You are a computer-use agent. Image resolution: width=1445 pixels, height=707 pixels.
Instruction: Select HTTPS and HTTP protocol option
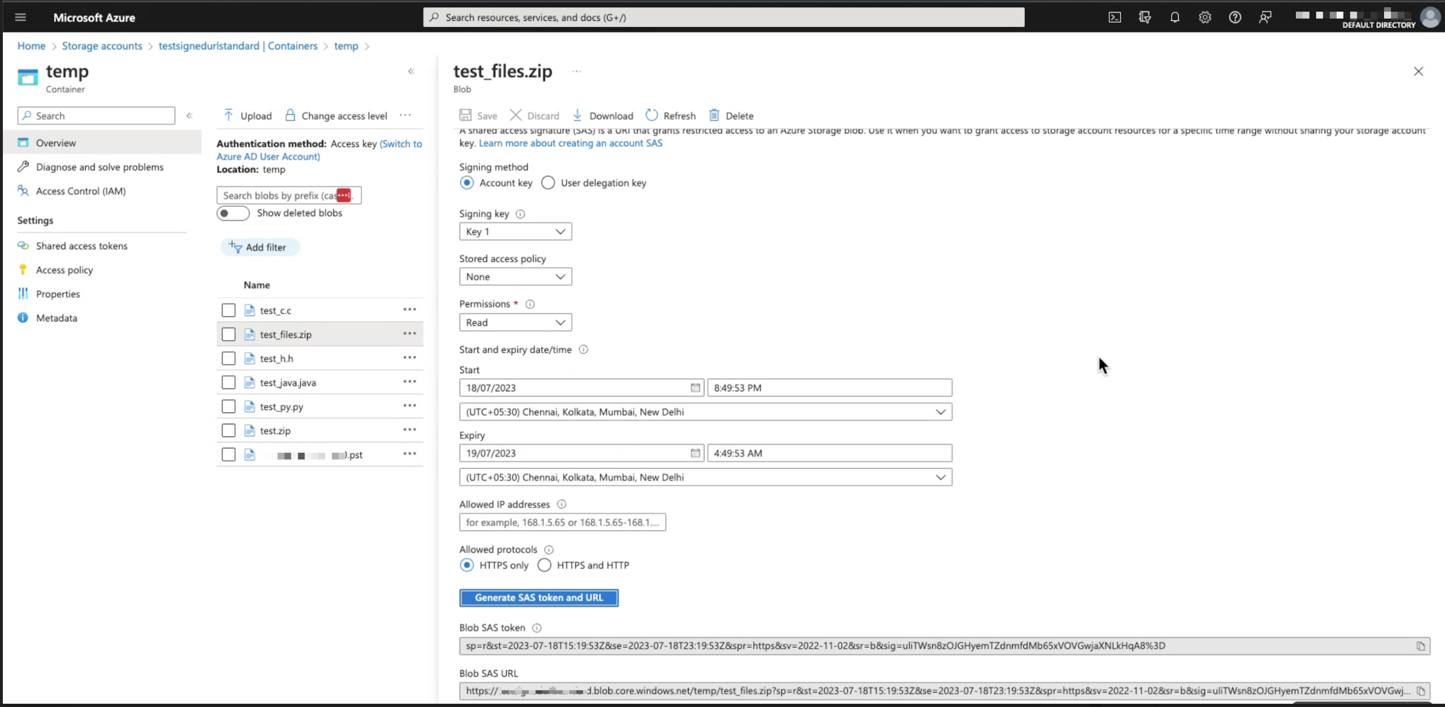(544, 565)
